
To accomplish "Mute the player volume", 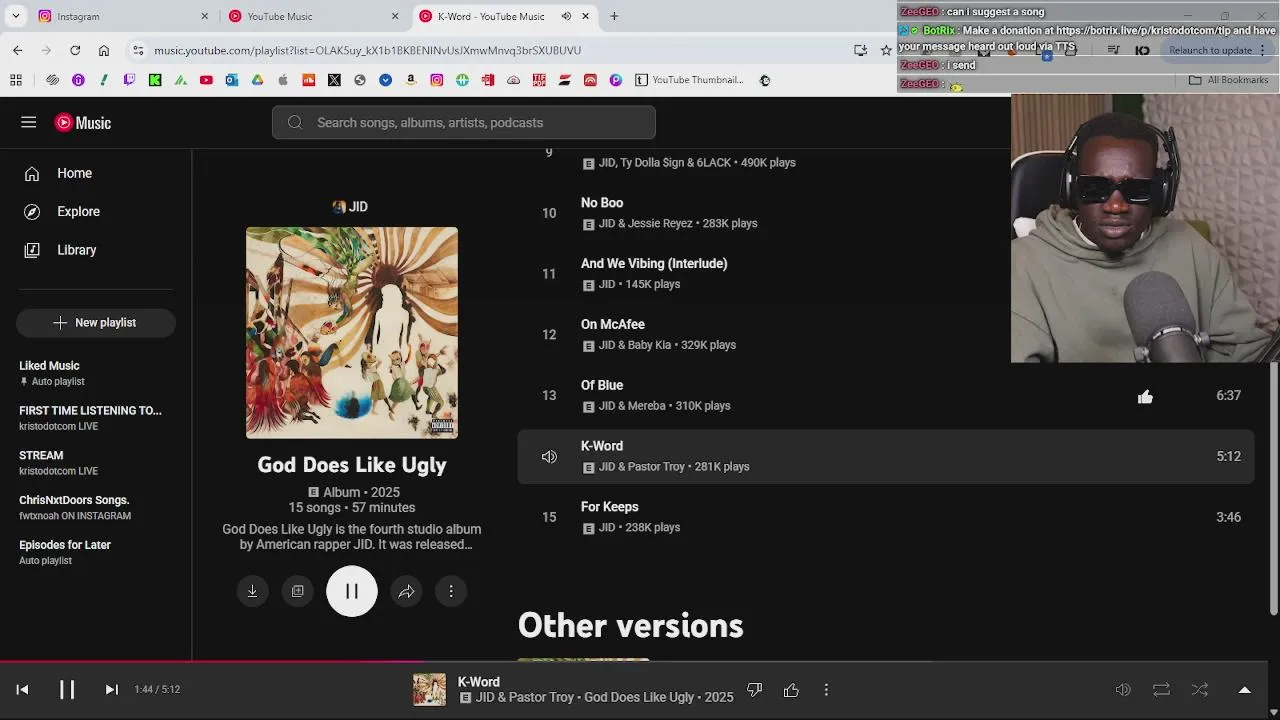I will click(1123, 690).
